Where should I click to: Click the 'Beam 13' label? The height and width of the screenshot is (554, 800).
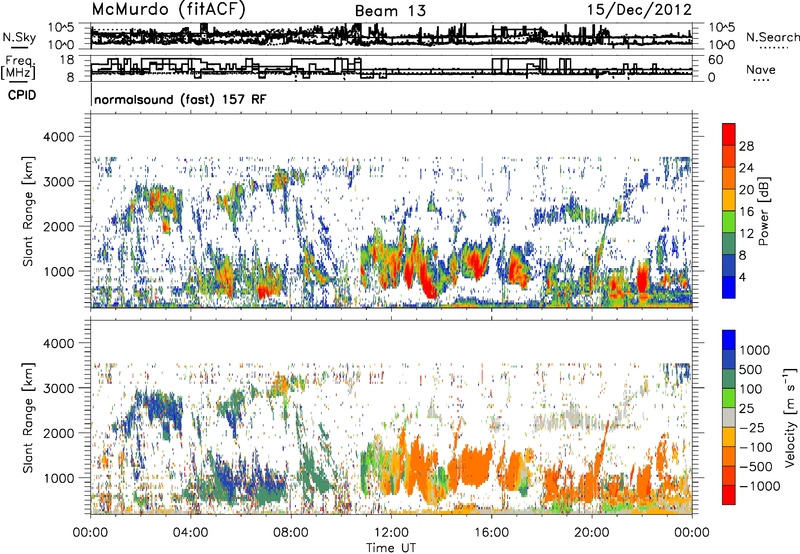click(x=390, y=11)
